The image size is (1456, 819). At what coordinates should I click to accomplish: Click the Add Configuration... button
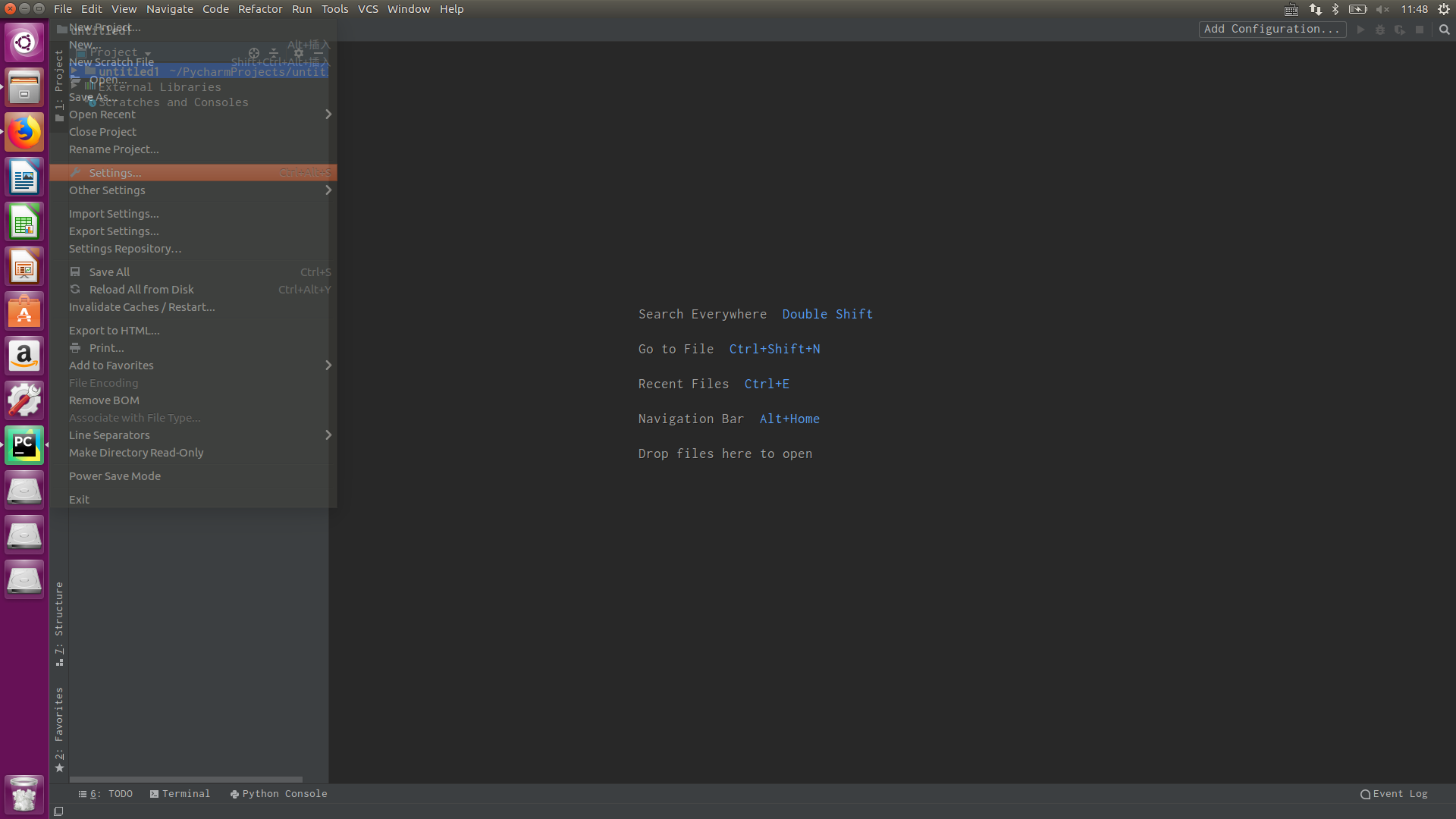tap(1272, 29)
